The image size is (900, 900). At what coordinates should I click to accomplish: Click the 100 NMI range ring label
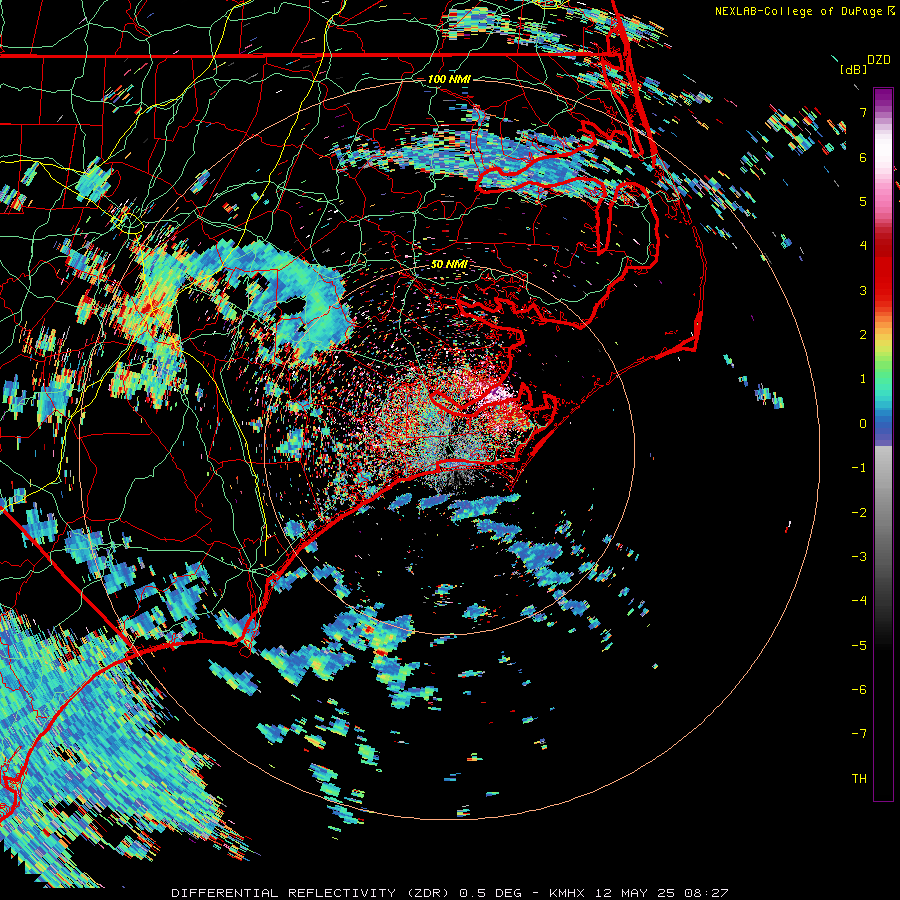point(449,79)
